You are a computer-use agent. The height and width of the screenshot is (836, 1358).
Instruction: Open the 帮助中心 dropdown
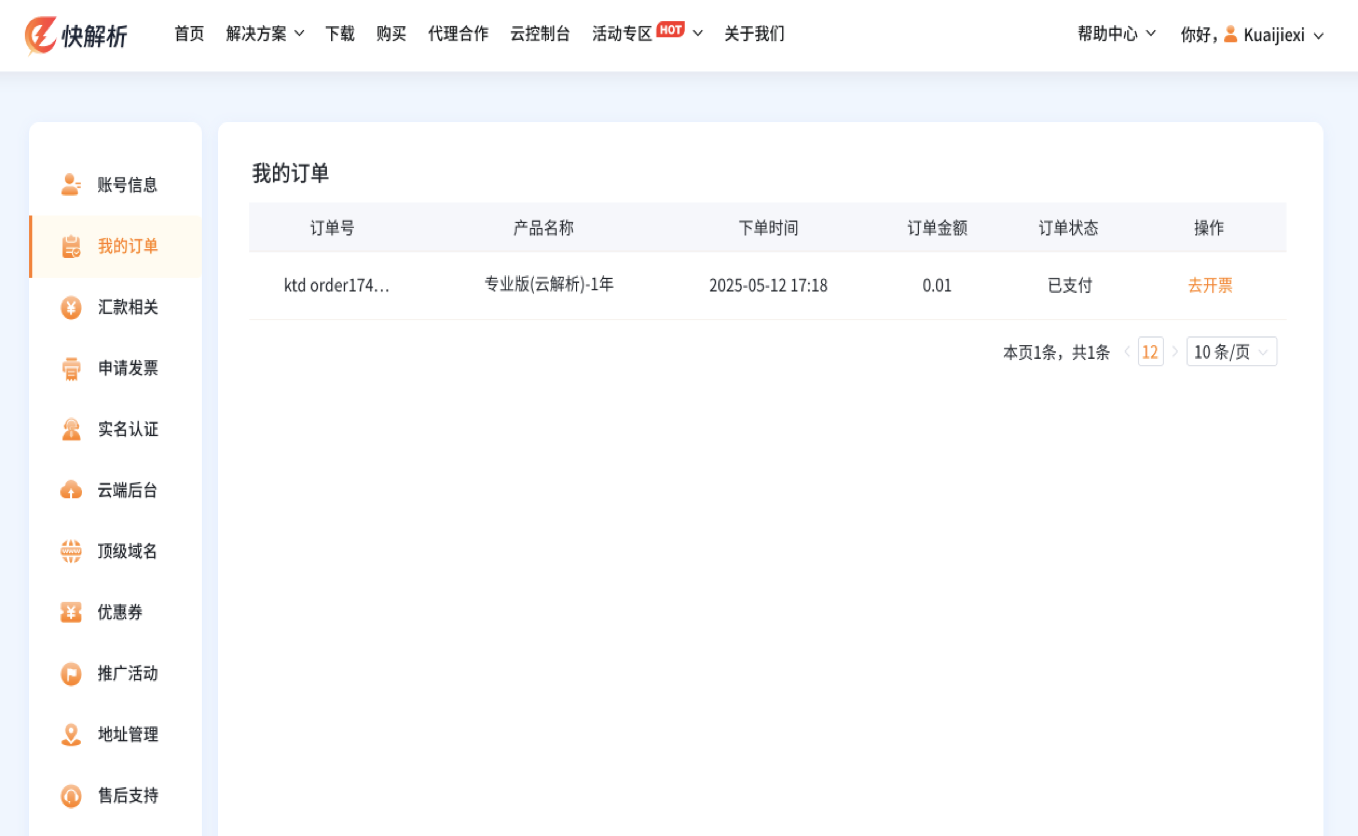[1116, 34]
